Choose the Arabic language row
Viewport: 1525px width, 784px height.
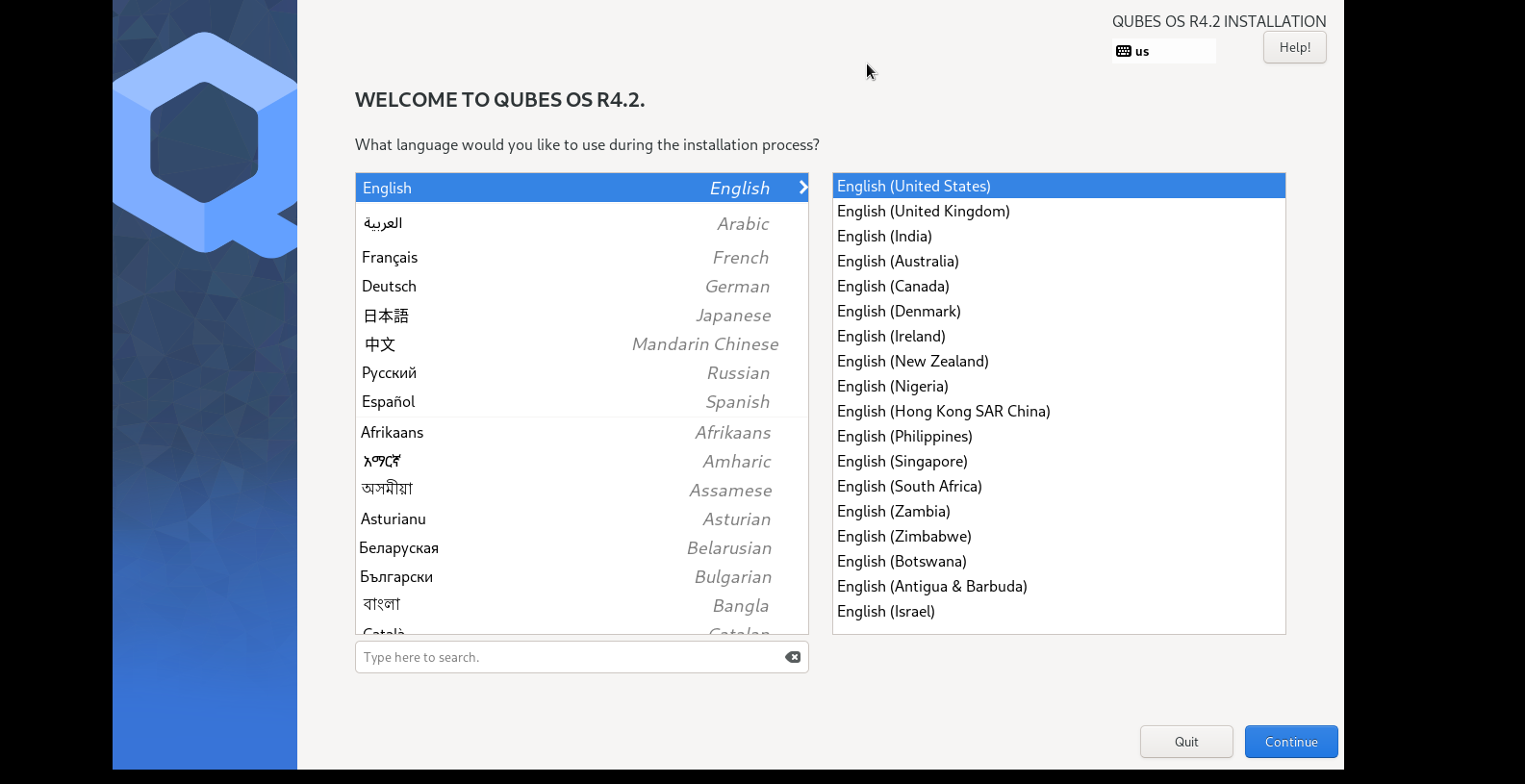coord(582,223)
